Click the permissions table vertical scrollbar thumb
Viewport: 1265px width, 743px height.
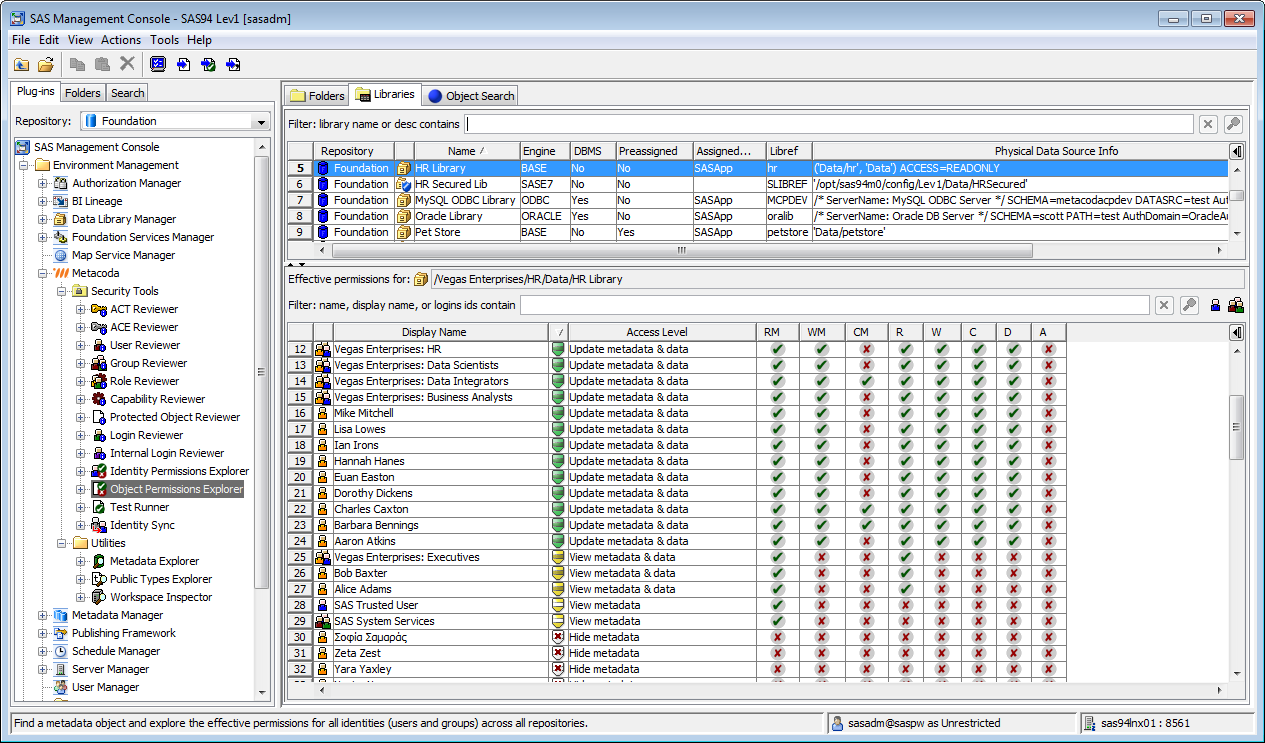1237,426
